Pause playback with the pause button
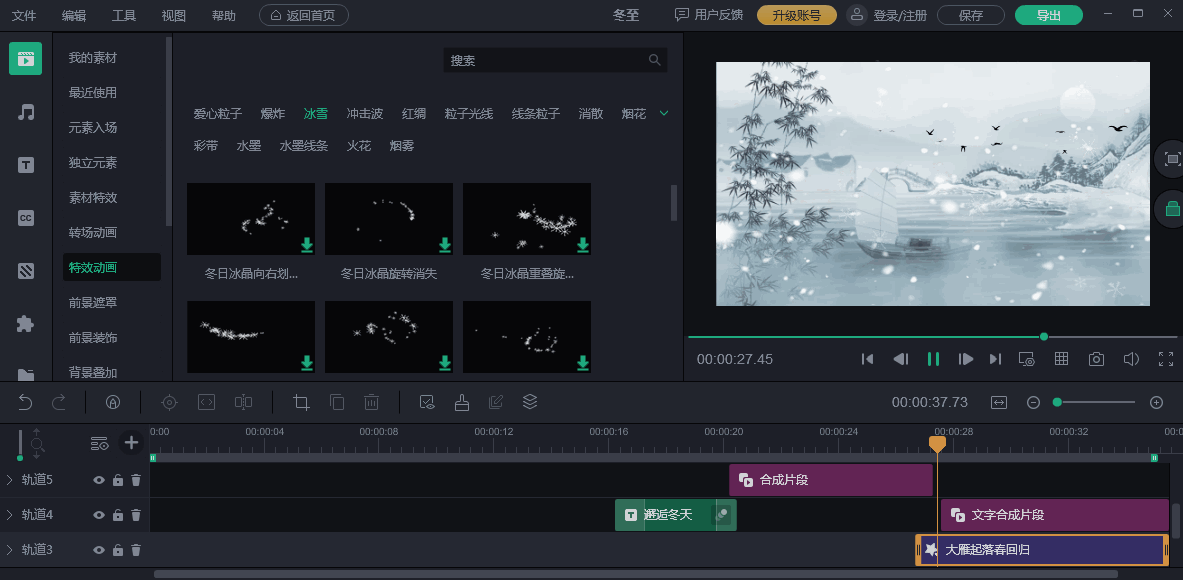 [x=933, y=359]
